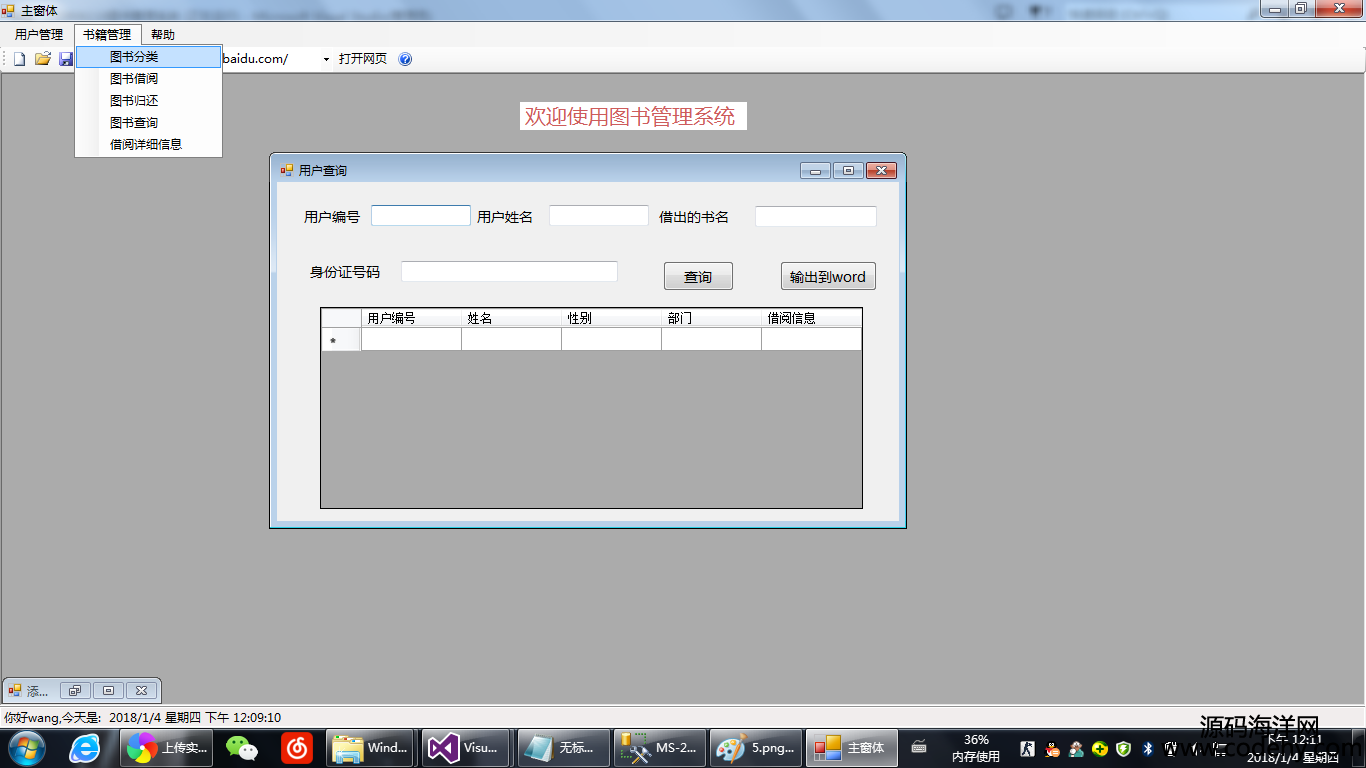The height and width of the screenshot is (768, 1366).
Task: Switch to Visual Studio in taskbar
Action: (x=466, y=747)
